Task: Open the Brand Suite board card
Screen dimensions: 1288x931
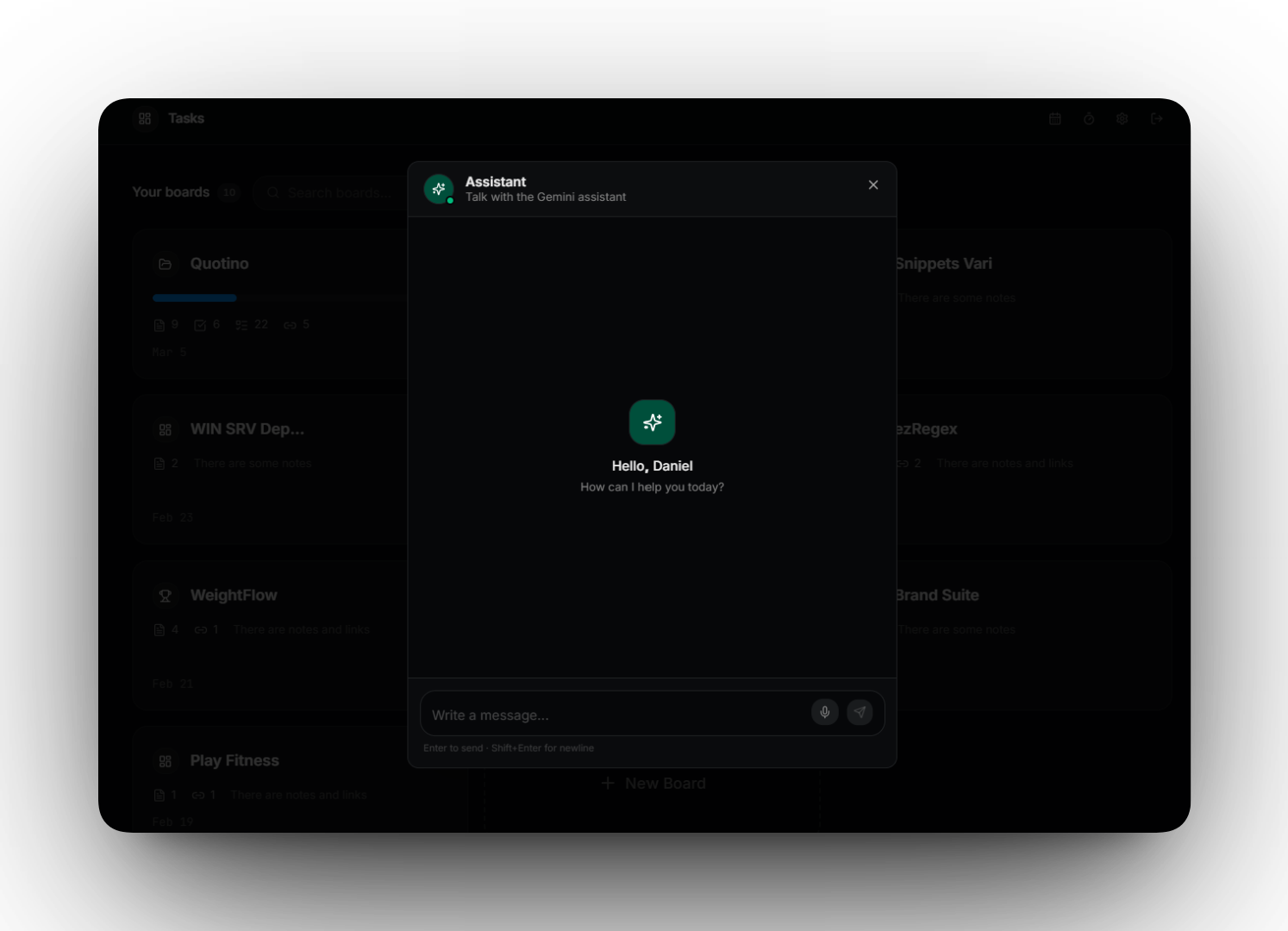Action: [938, 596]
